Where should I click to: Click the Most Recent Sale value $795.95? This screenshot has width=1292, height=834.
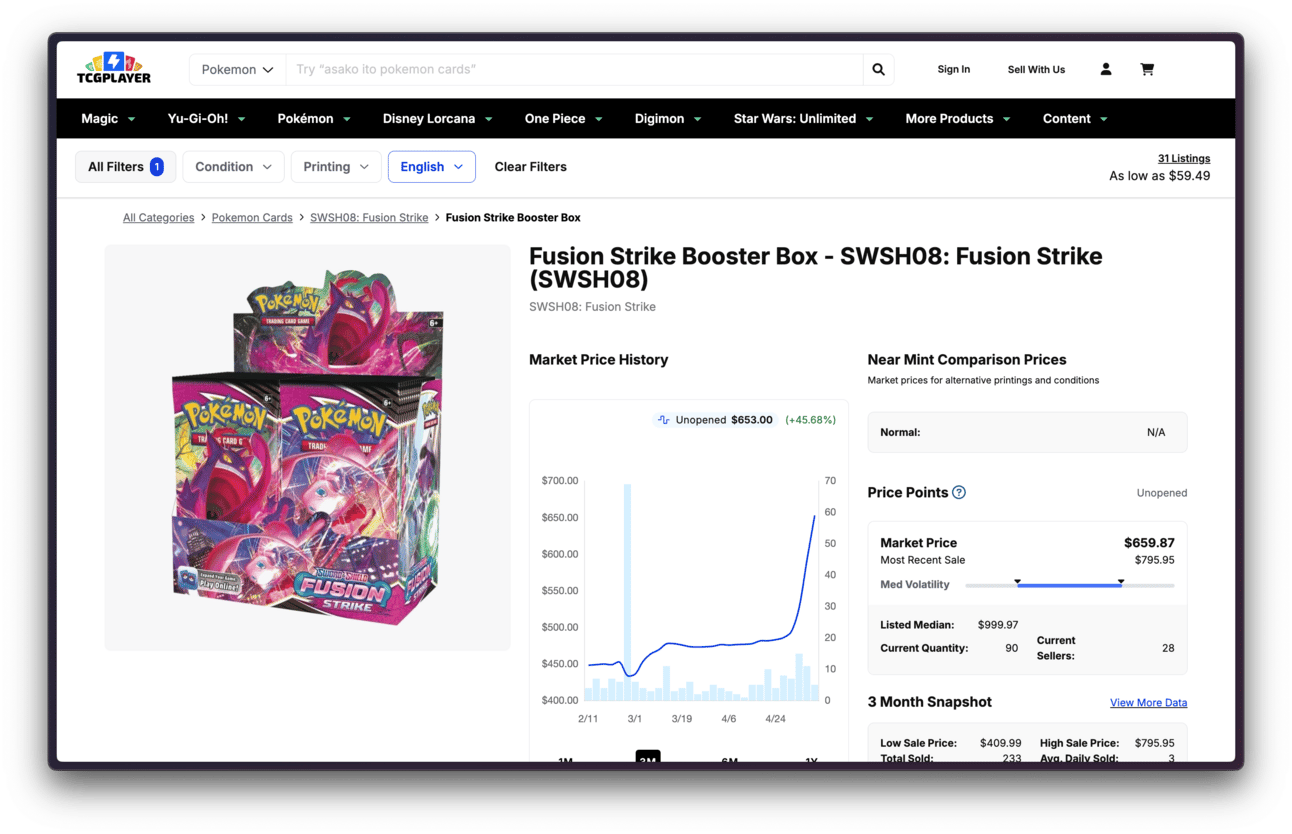click(x=1155, y=560)
